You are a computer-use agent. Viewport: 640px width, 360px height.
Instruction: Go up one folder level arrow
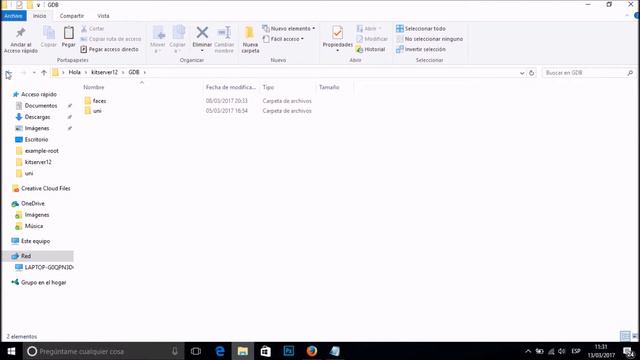click(x=44, y=73)
